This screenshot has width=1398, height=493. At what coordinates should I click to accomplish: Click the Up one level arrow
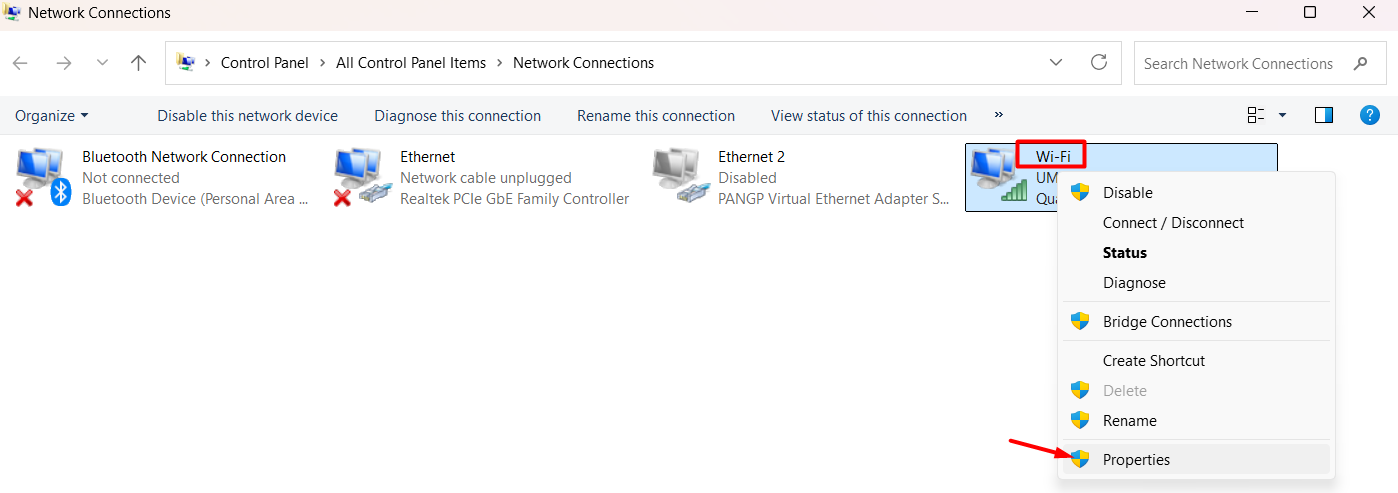click(139, 63)
